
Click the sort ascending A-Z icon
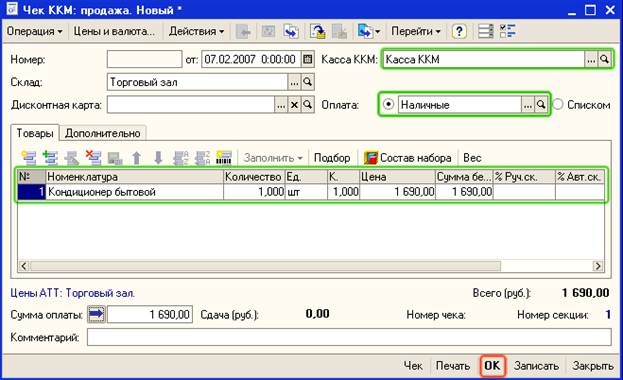pos(181,158)
